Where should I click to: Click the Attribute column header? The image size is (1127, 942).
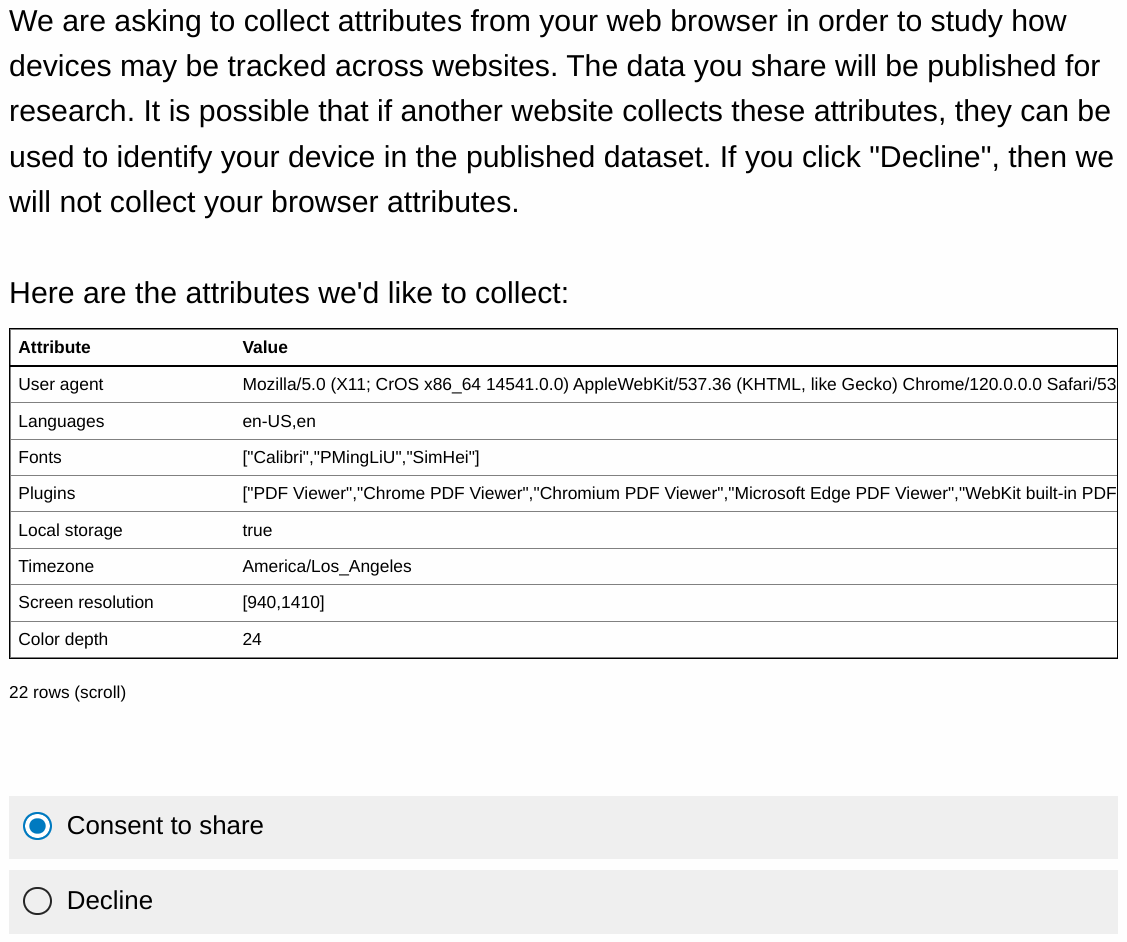coord(54,347)
